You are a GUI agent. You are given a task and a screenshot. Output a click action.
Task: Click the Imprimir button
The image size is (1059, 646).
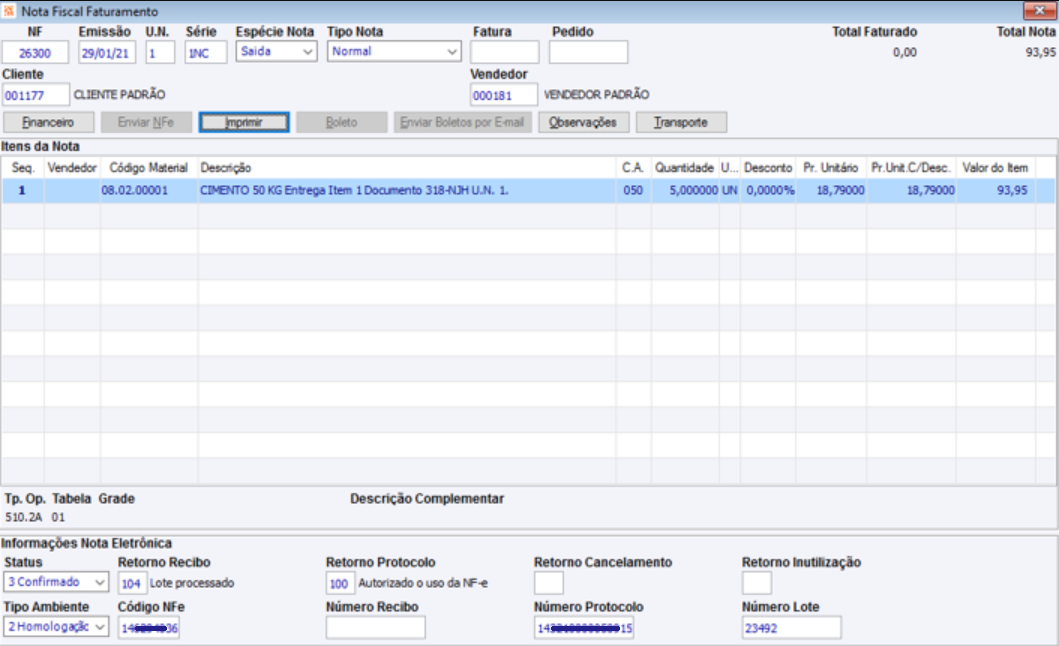point(244,122)
